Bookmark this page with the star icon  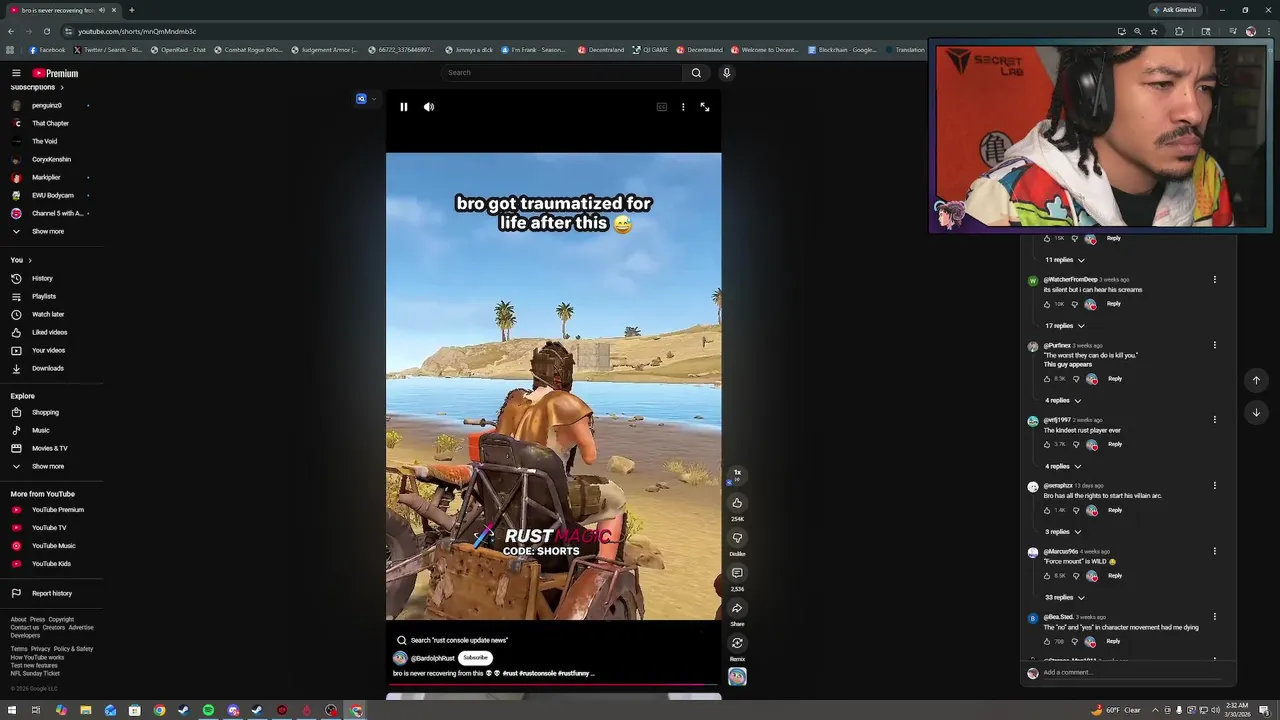tap(1154, 31)
